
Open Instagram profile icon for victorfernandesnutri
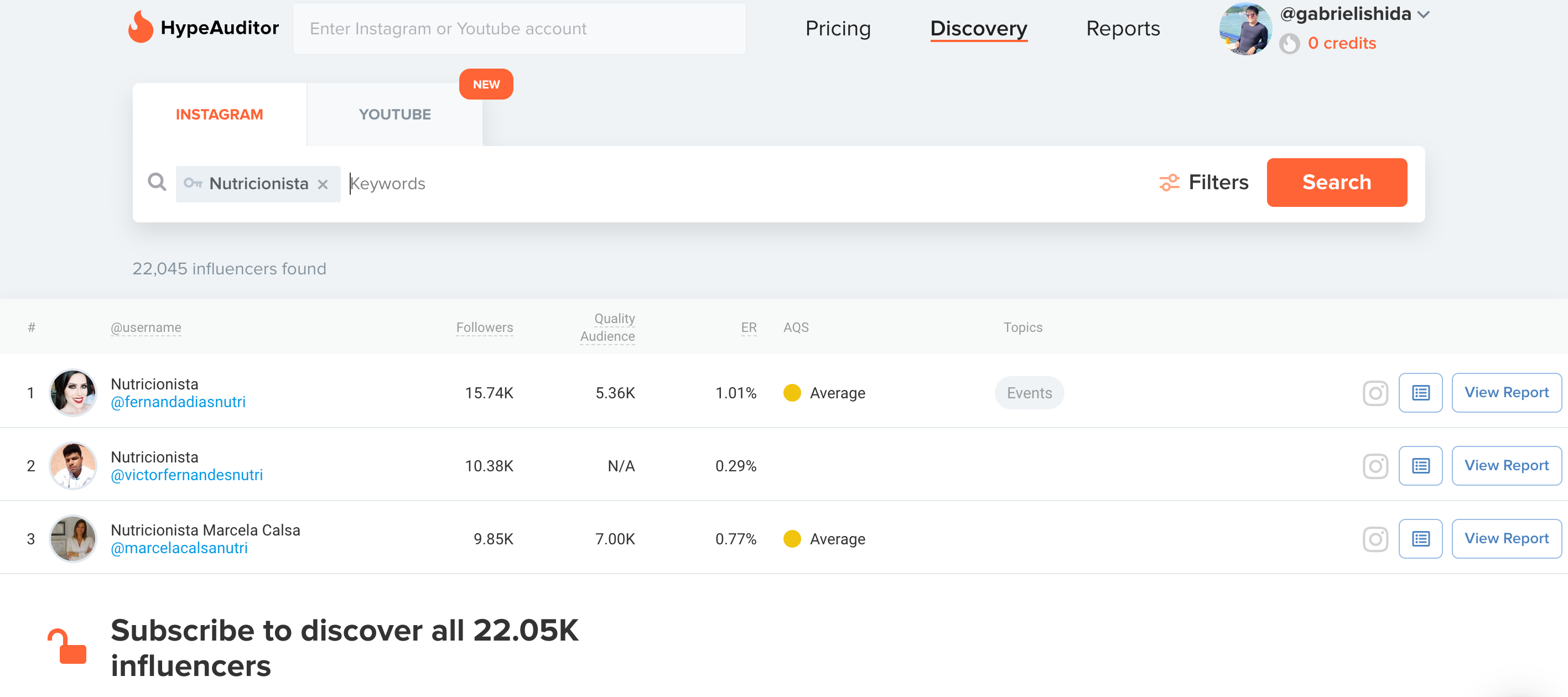click(x=1375, y=466)
